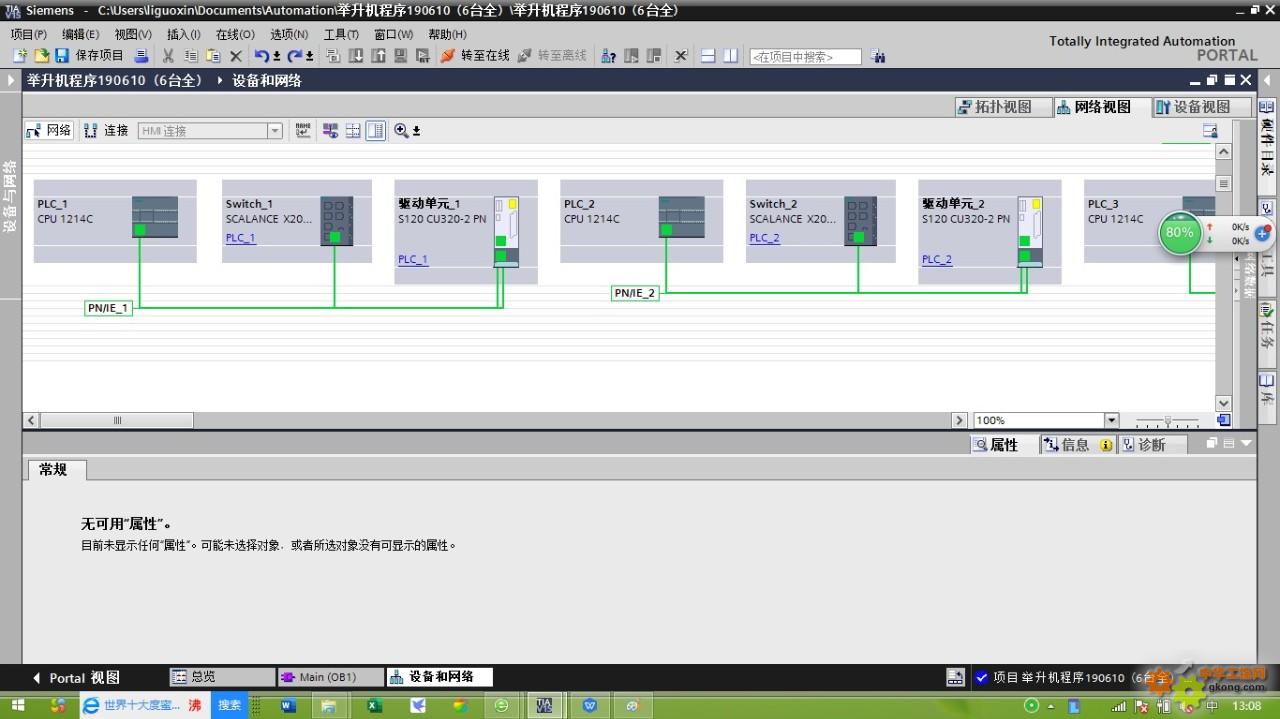
Task: Click the split editor horizontally icon
Action: [x=708, y=56]
